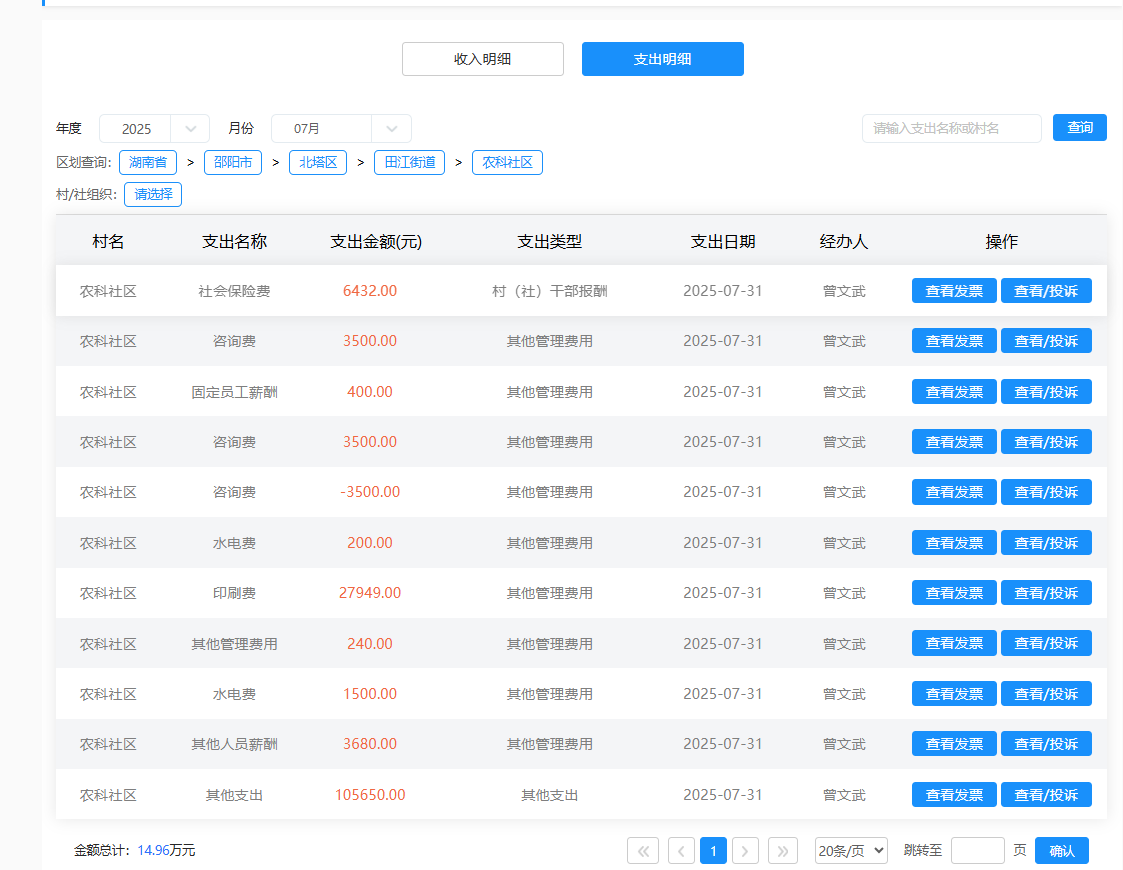Image resolution: width=1123 pixels, height=870 pixels.
Task: Open the 20条/页 page size selector
Action: (x=851, y=851)
